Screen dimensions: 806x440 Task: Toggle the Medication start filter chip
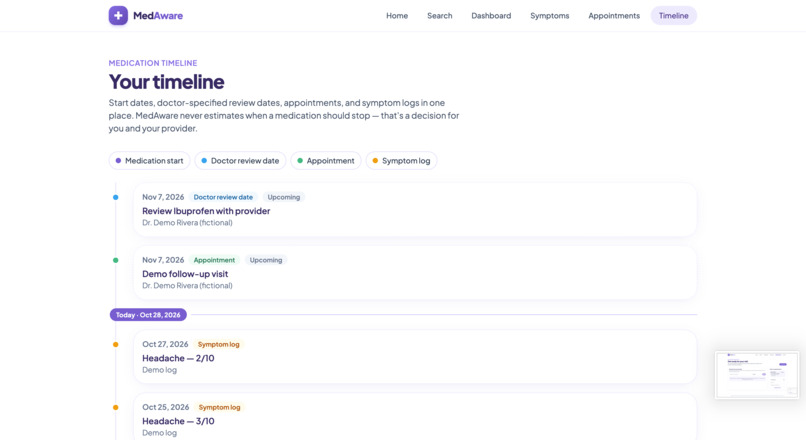(149, 161)
